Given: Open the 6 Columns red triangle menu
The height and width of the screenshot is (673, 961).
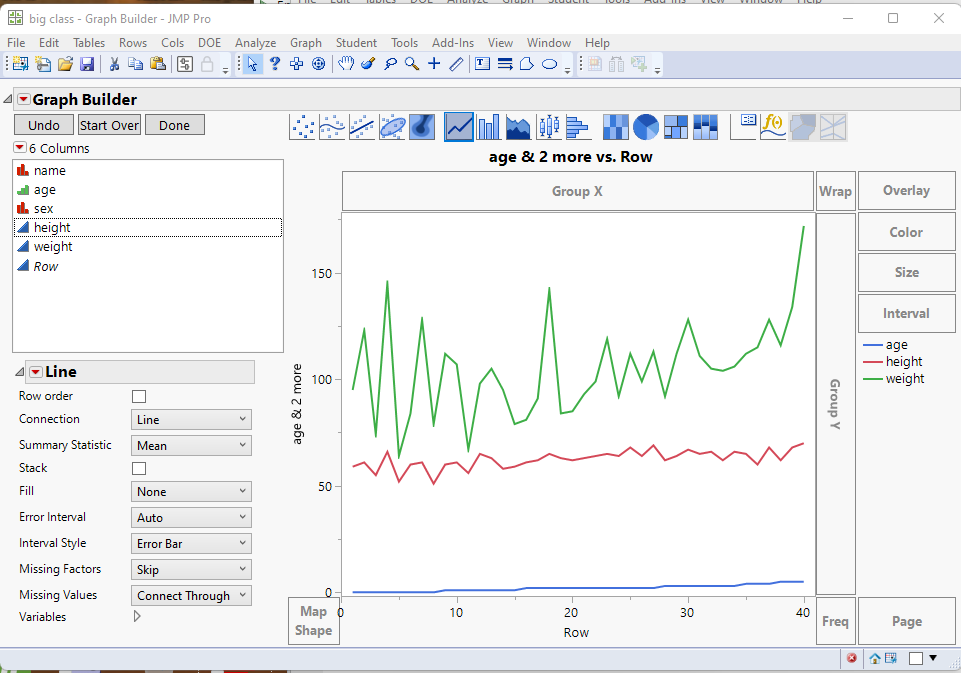Looking at the screenshot, I should 20,148.
